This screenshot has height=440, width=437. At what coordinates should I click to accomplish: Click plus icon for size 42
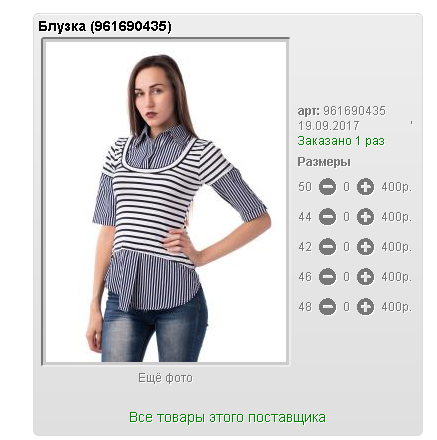point(365,247)
